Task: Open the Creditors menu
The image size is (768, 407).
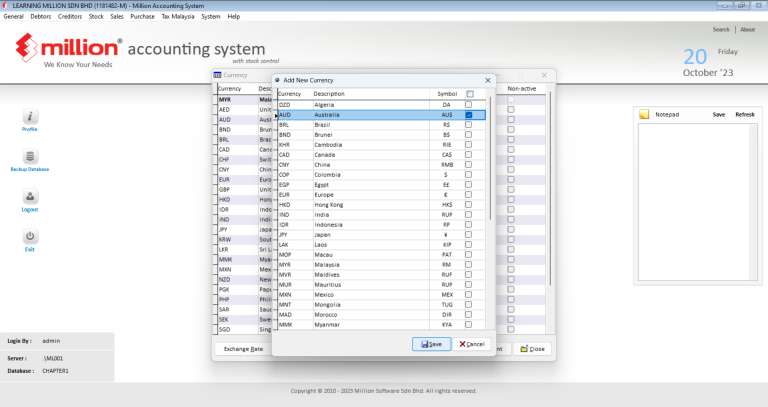Action: (x=70, y=17)
